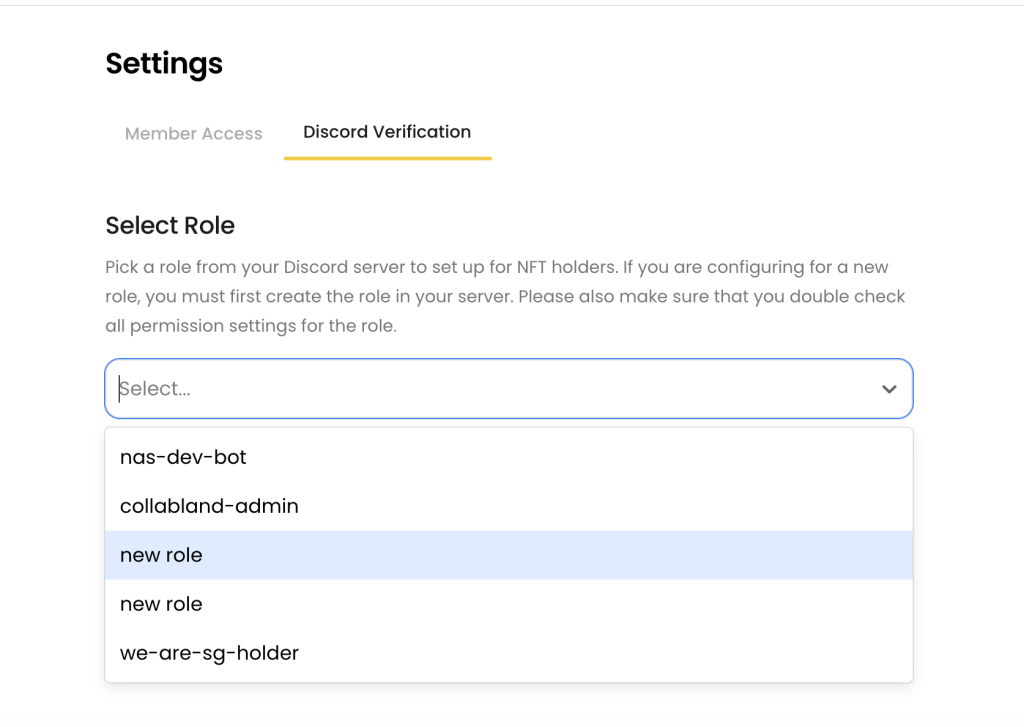Assign collabland-admin as the NFT holder role

point(209,506)
